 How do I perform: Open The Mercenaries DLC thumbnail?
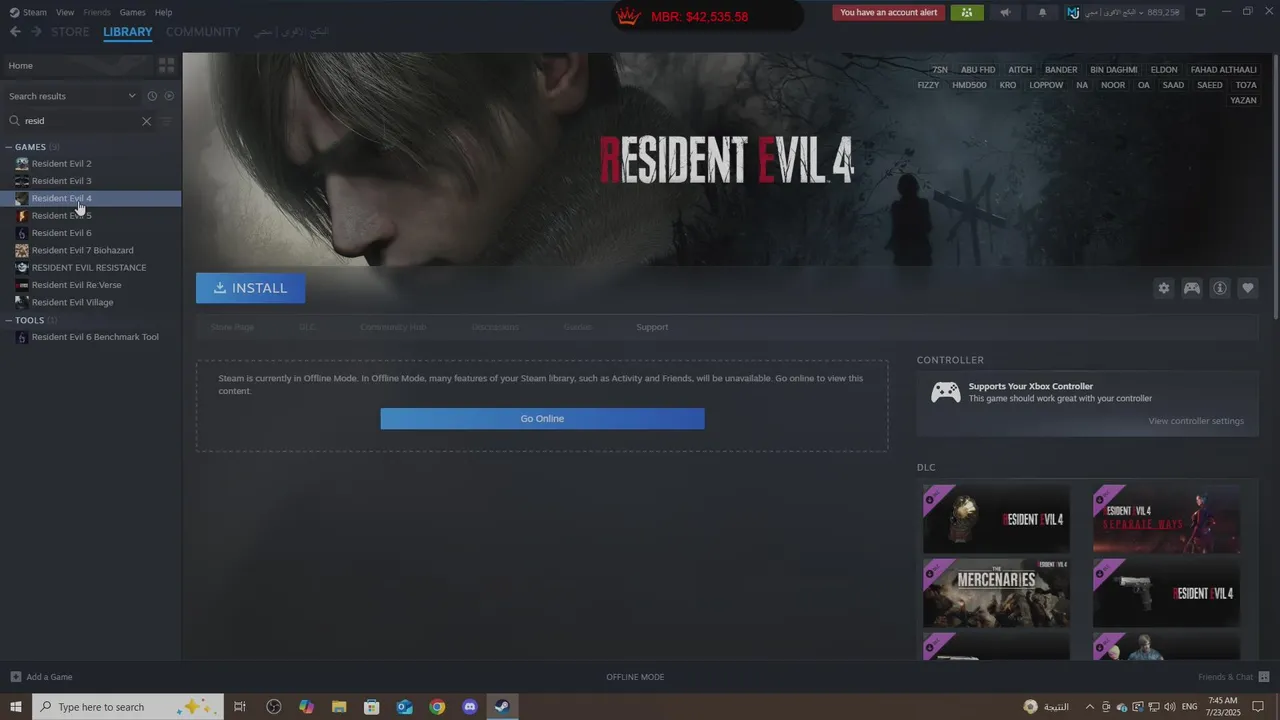(x=996, y=593)
